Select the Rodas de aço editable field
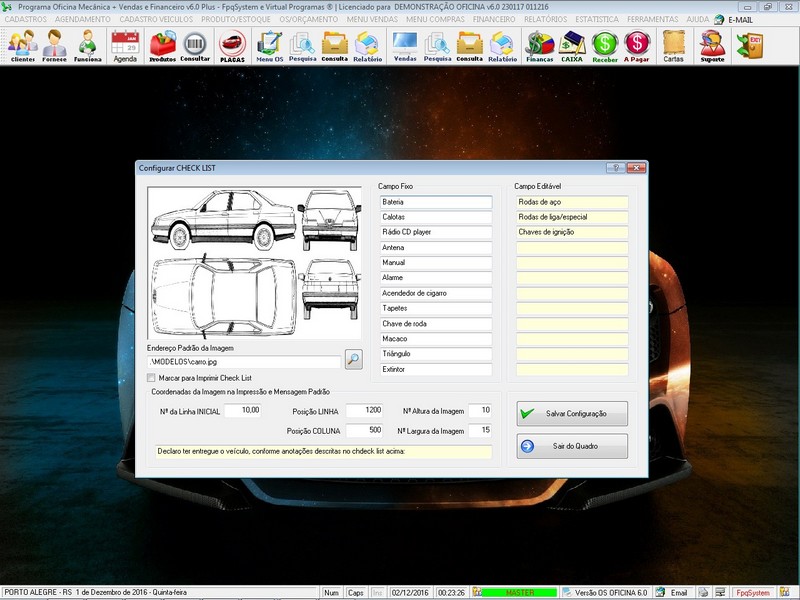Screen dimensions: 800x600 572,202
